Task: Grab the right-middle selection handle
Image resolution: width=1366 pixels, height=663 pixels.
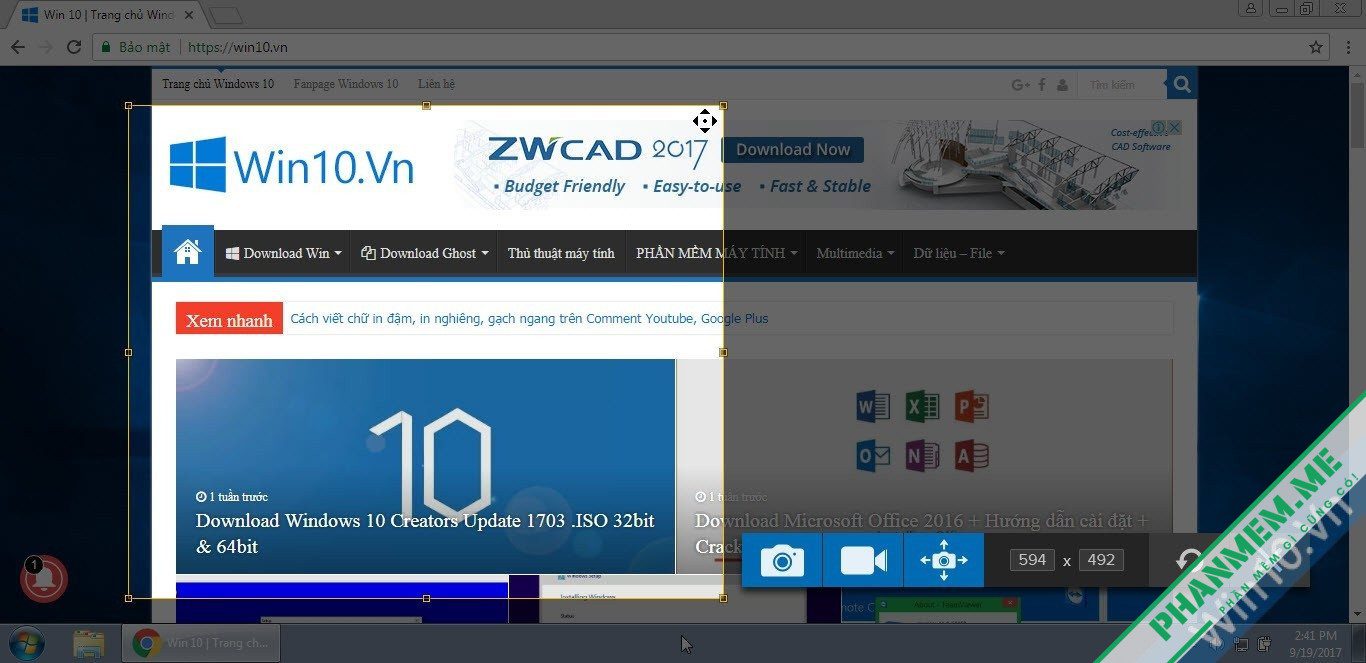Action: click(x=723, y=352)
